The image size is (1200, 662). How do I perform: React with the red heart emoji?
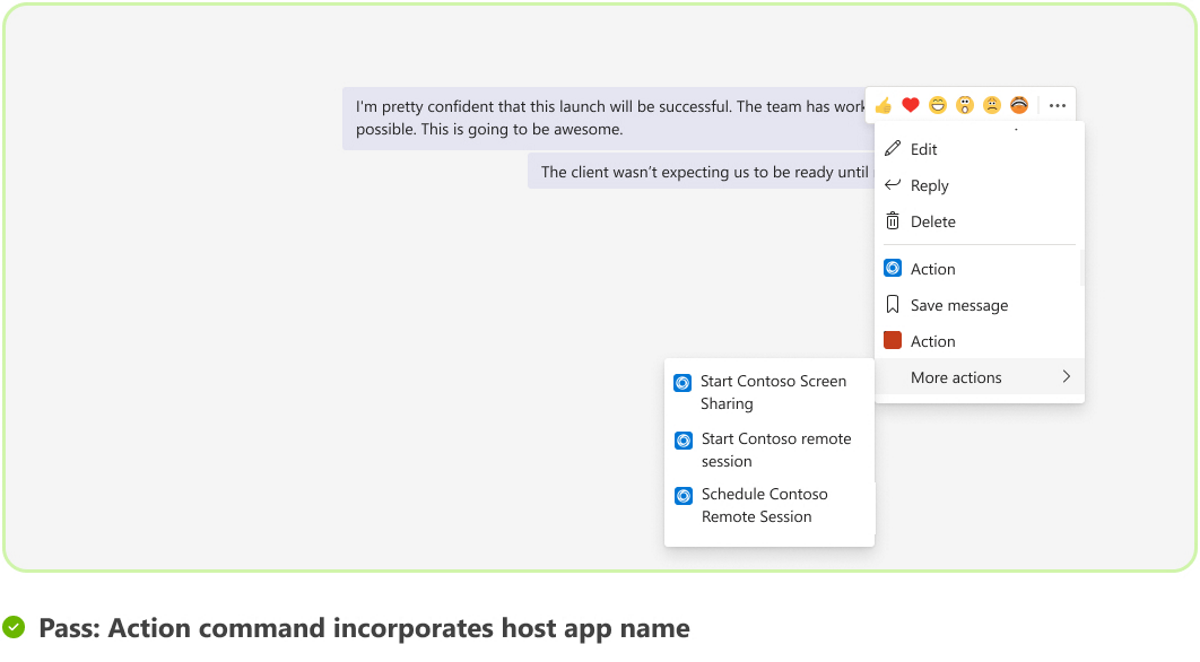tap(910, 105)
